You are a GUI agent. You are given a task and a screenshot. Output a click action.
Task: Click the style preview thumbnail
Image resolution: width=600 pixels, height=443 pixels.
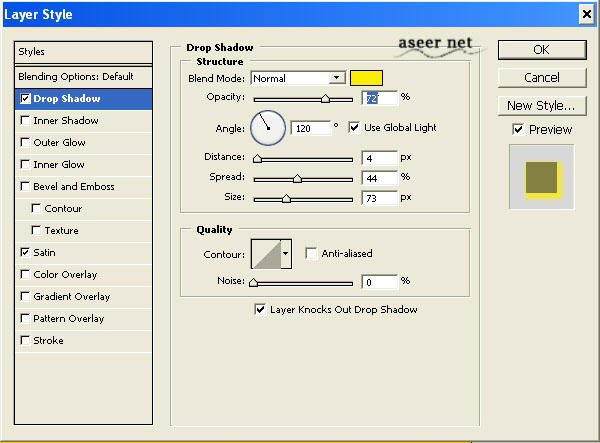click(541, 177)
